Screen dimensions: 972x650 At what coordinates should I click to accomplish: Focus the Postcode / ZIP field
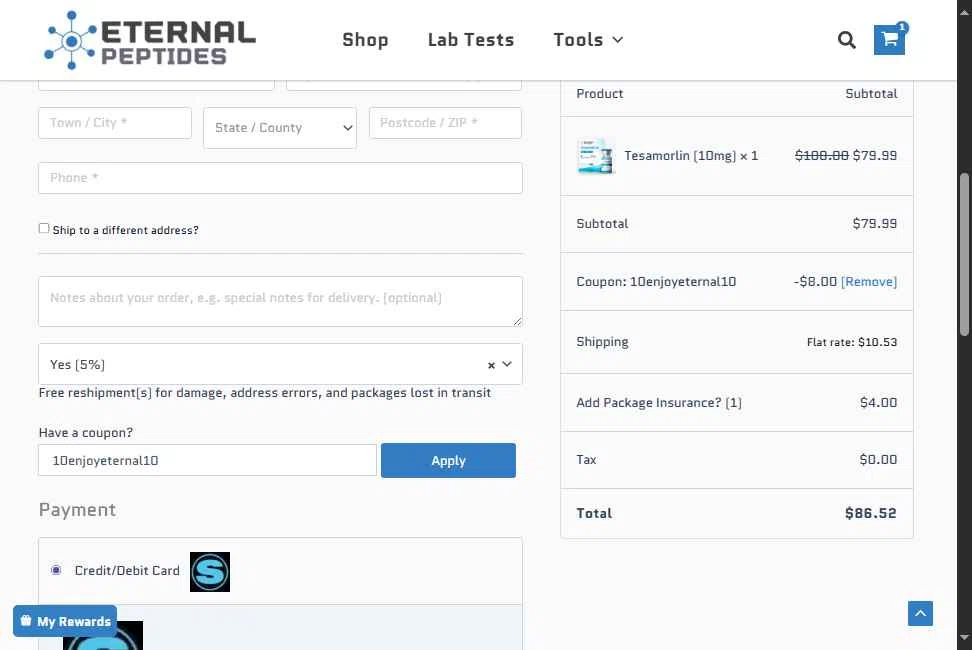tap(445, 123)
